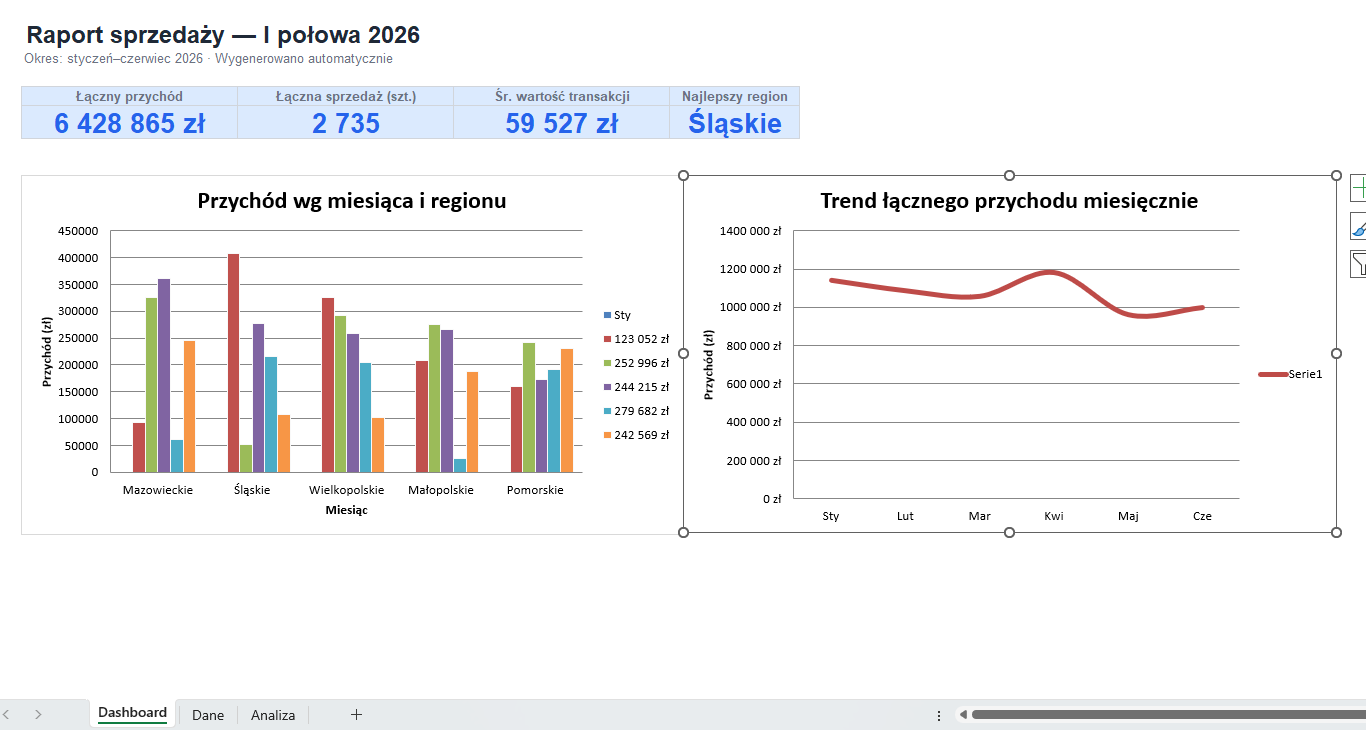Click the trend chart title text

tap(1009, 200)
